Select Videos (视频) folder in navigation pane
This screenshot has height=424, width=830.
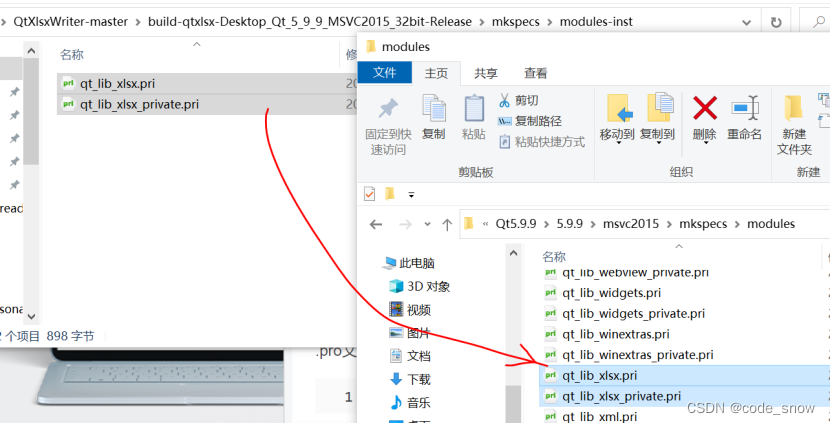click(x=410, y=310)
